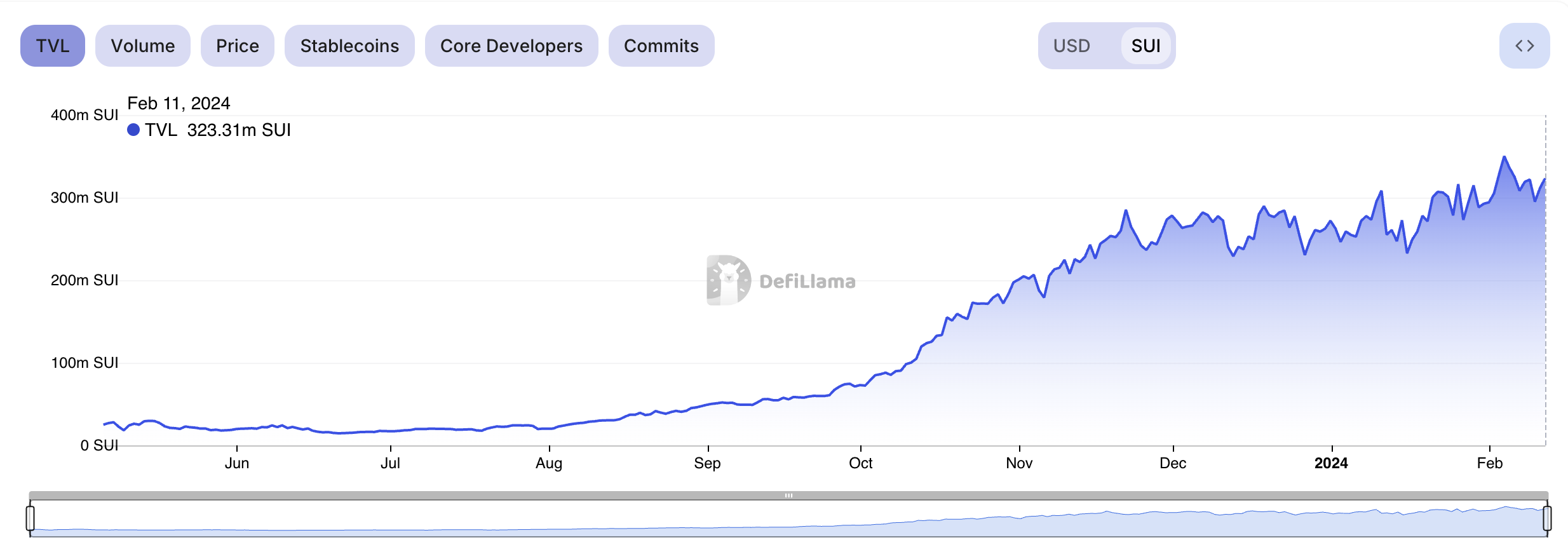
Task: Click the bold "2024" x-axis label
Action: tap(1331, 463)
